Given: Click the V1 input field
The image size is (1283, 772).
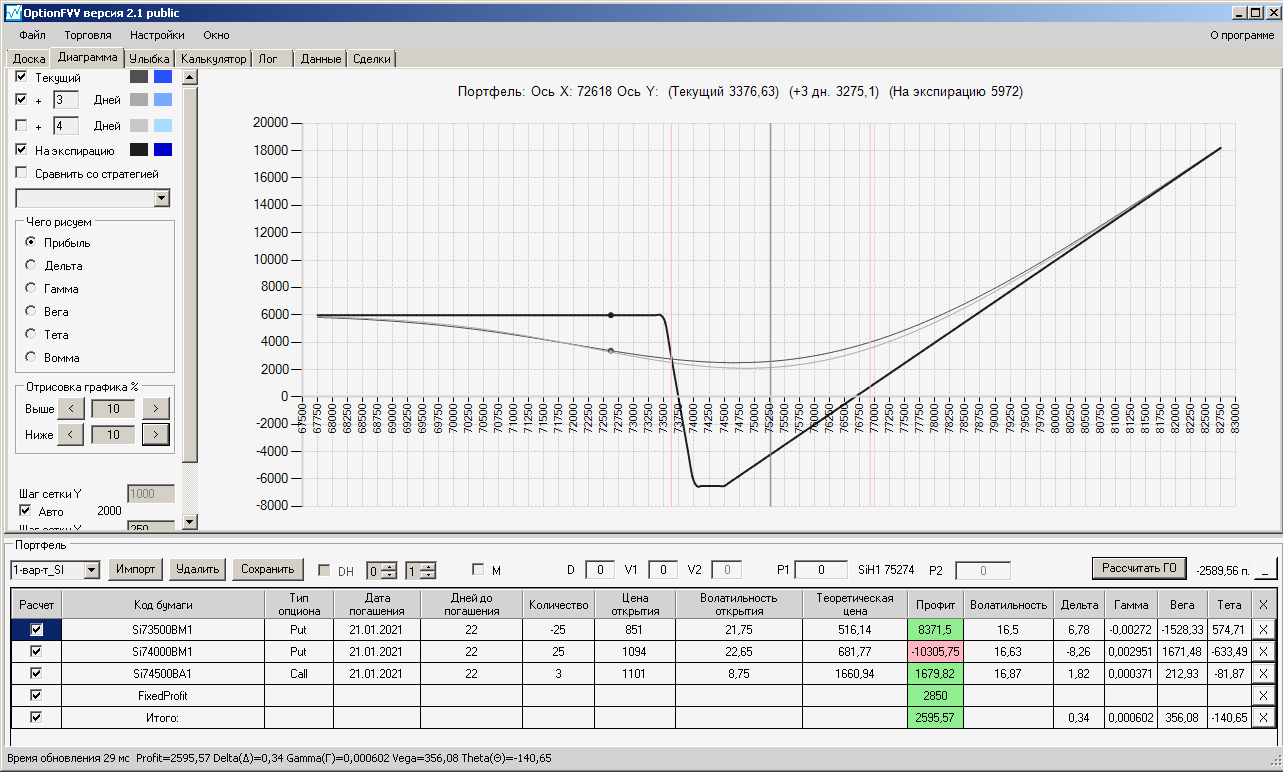Looking at the screenshot, I should (x=663, y=570).
